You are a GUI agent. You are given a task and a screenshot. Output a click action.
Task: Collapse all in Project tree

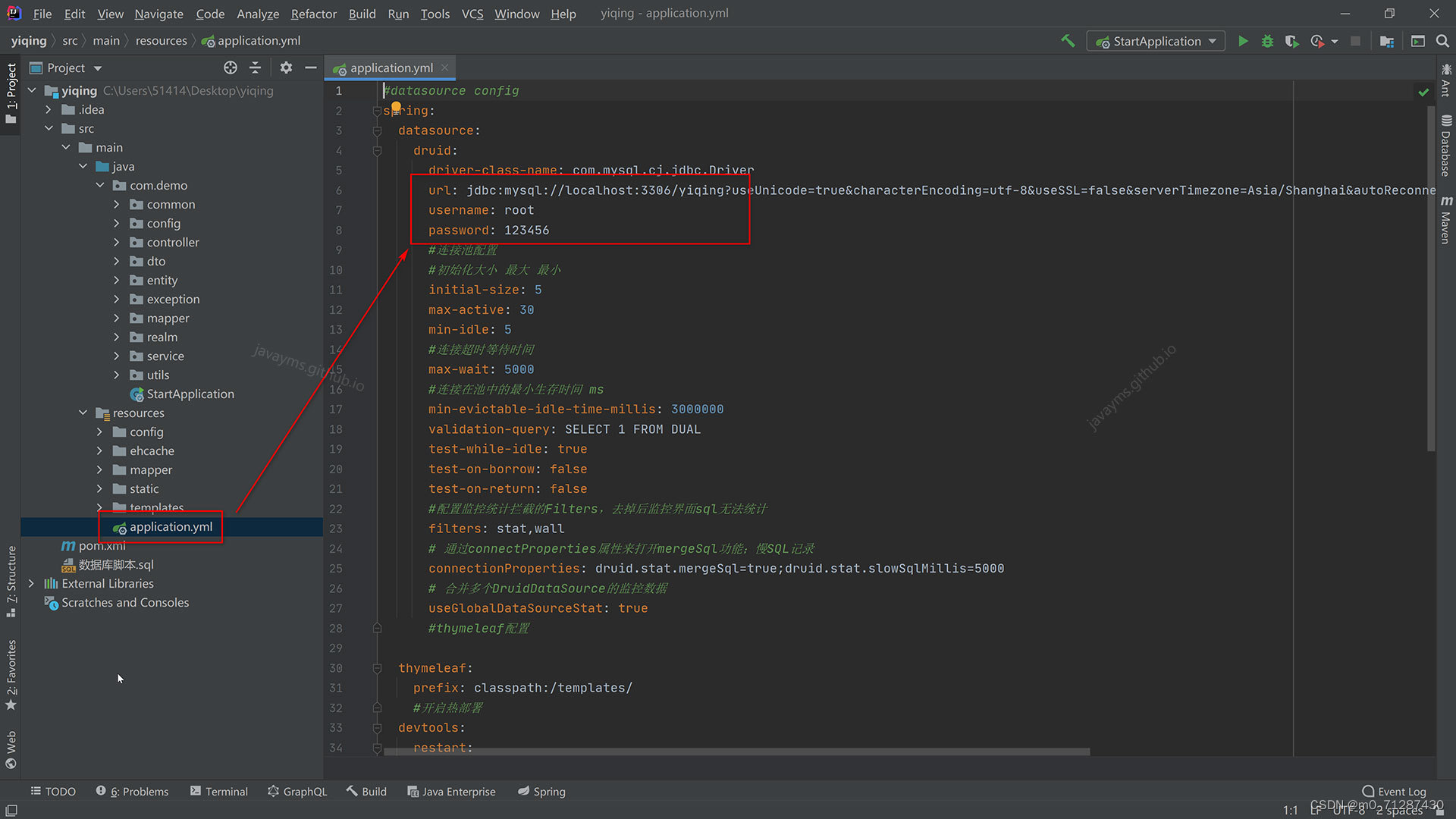click(255, 67)
